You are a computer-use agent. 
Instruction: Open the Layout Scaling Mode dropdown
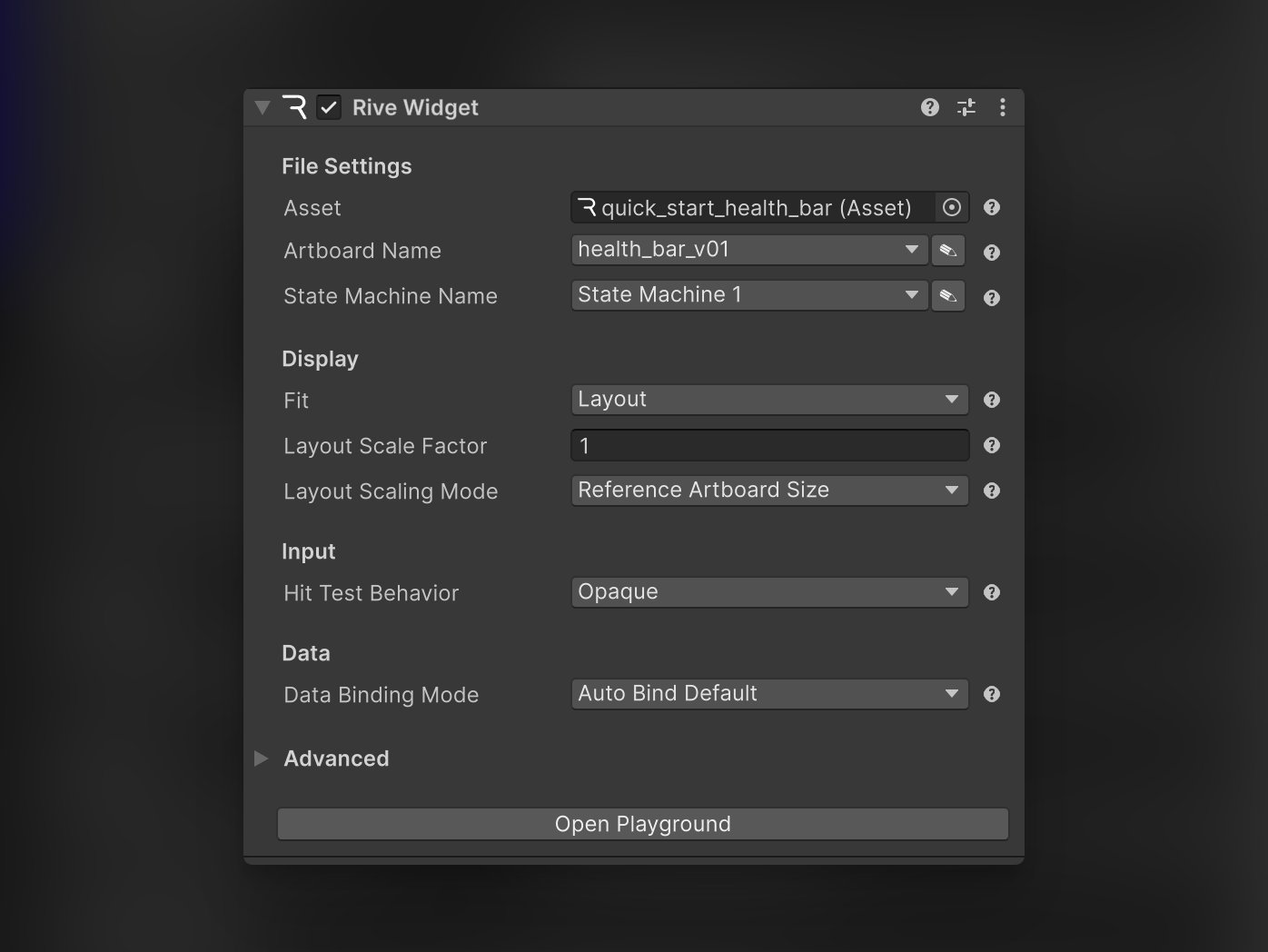pos(769,491)
